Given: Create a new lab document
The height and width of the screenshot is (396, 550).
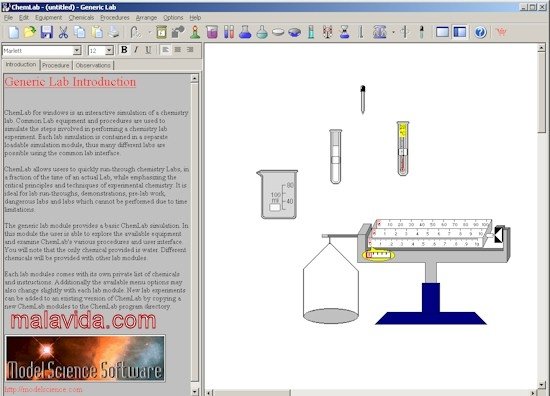Looking at the screenshot, I should point(14,32).
